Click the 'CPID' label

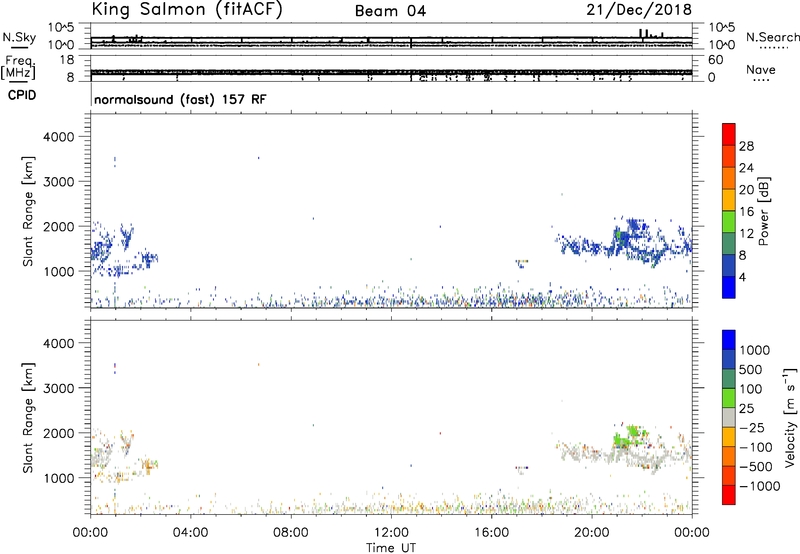point(22,95)
